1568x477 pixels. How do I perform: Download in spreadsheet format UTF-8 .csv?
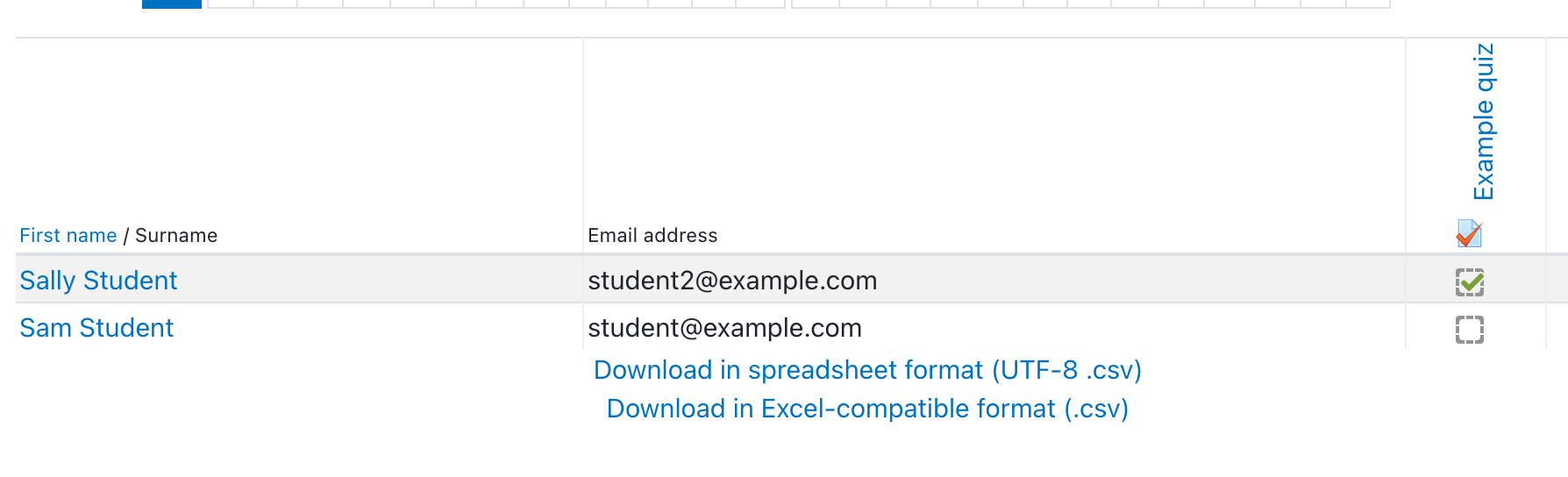point(867,370)
